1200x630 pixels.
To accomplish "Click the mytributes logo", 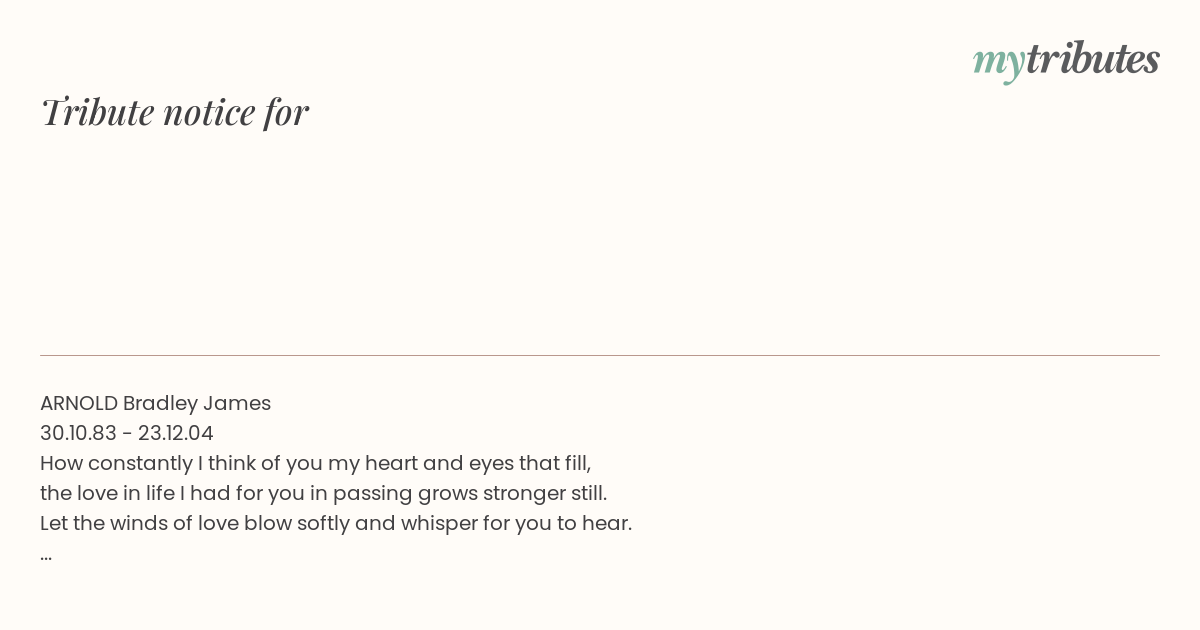I will point(1066,60).
